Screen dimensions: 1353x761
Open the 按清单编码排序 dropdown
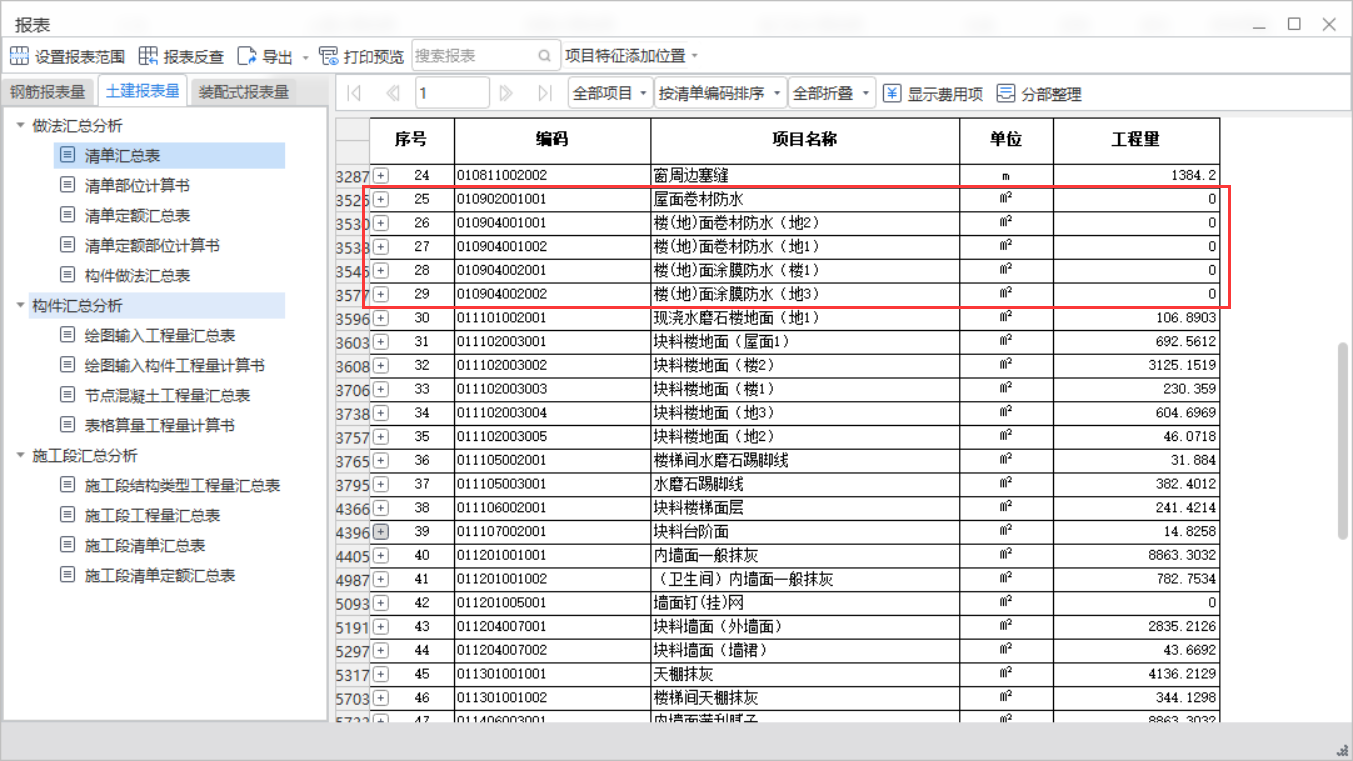[720, 94]
